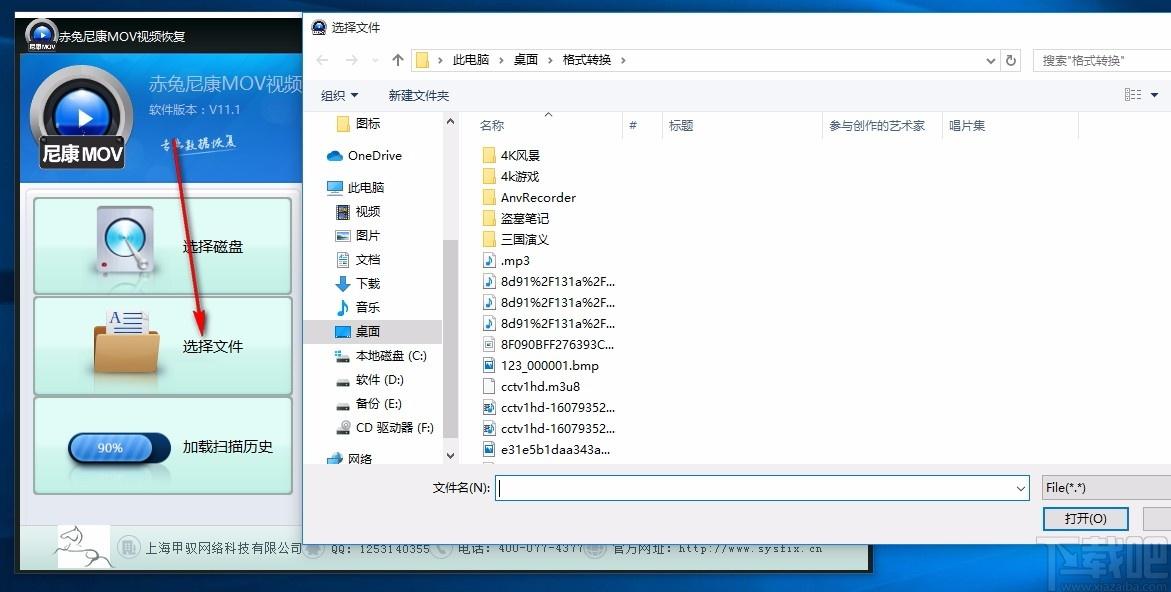Select the 盗墓笔记 folder
This screenshot has height=592, width=1171.
point(516,218)
